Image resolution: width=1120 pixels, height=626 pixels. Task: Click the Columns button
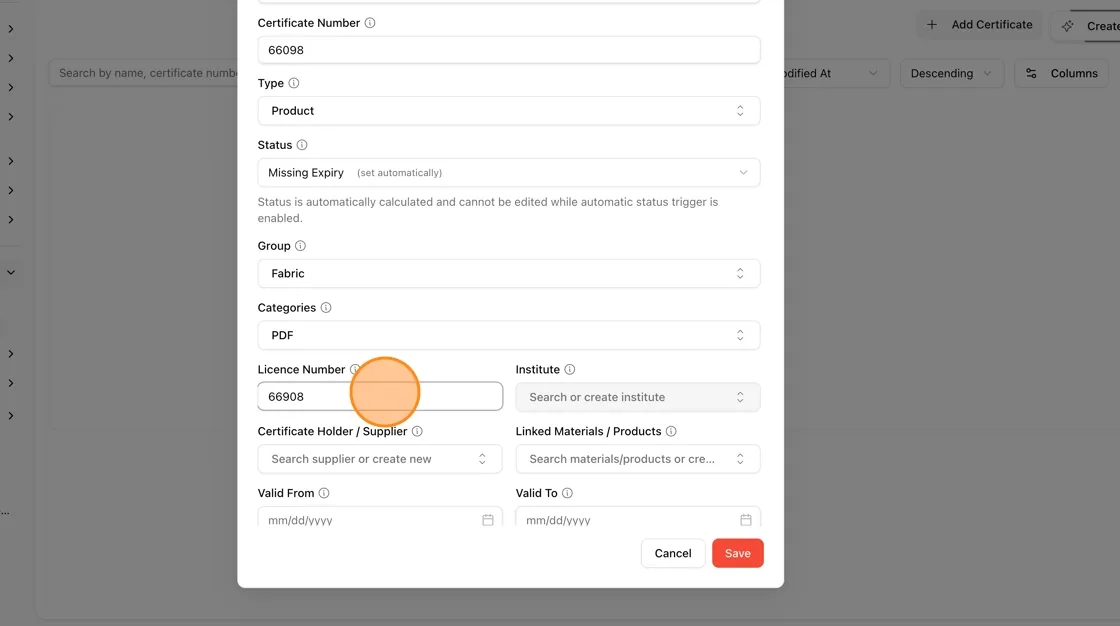click(1061, 74)
